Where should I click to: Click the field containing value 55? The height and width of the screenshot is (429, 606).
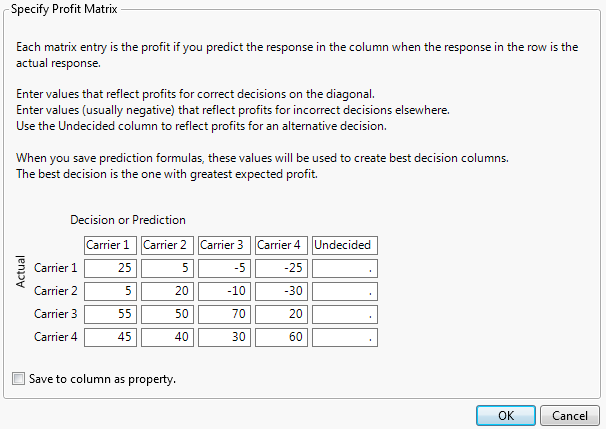pos(110,314)
